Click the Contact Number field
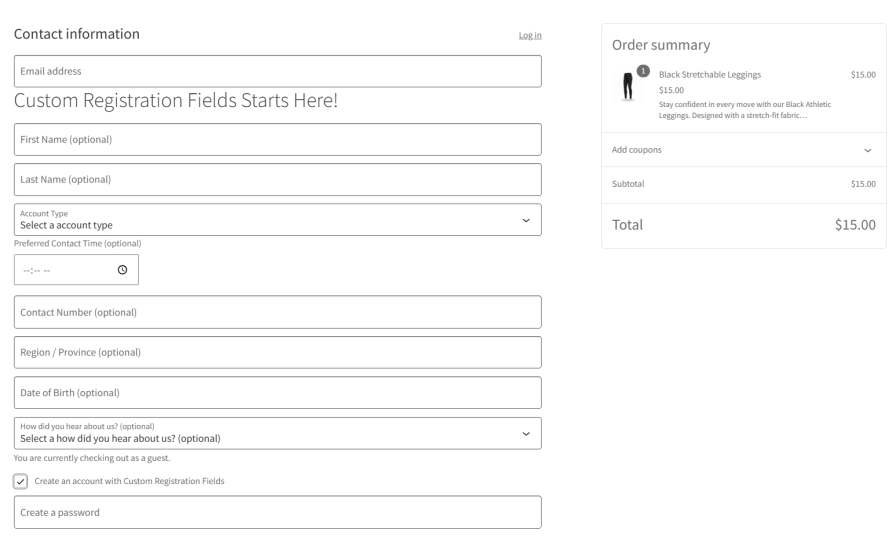 coord(278,312)
